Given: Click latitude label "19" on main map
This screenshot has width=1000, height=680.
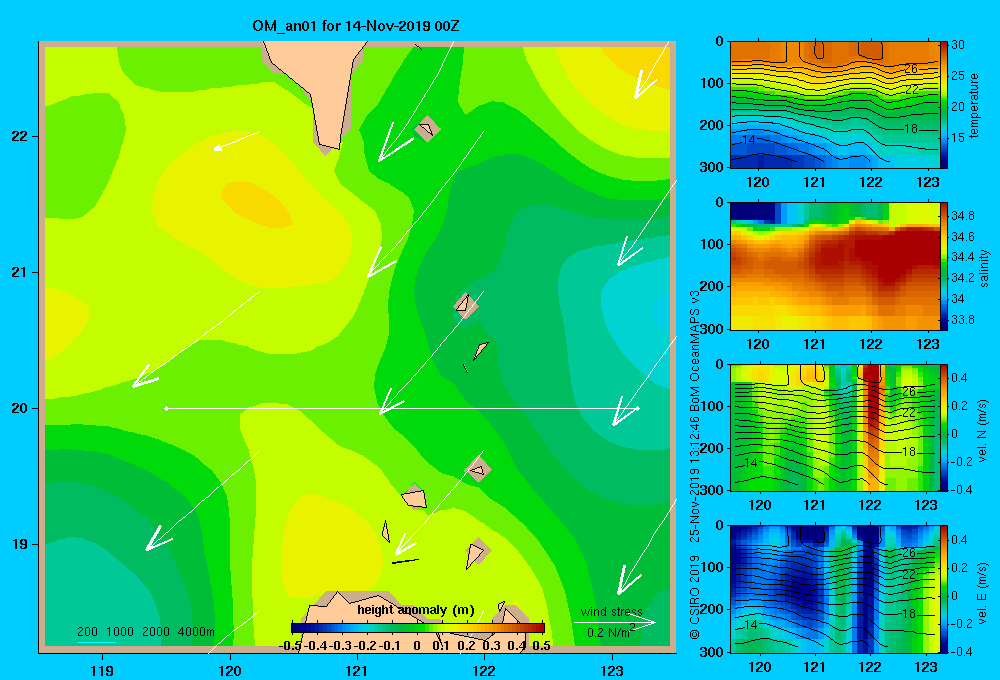Looking at the screenshot, I should (x=20, y=544).
